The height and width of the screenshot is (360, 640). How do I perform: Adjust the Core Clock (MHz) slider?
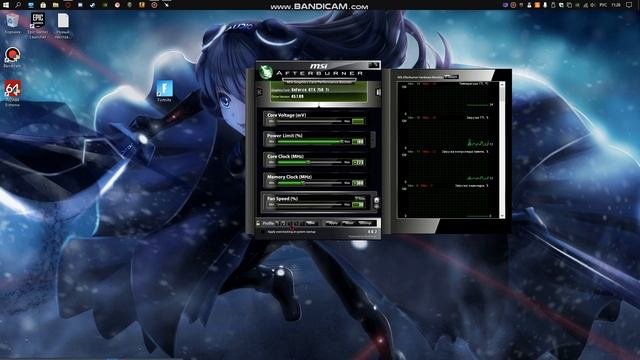pos(309,162)
